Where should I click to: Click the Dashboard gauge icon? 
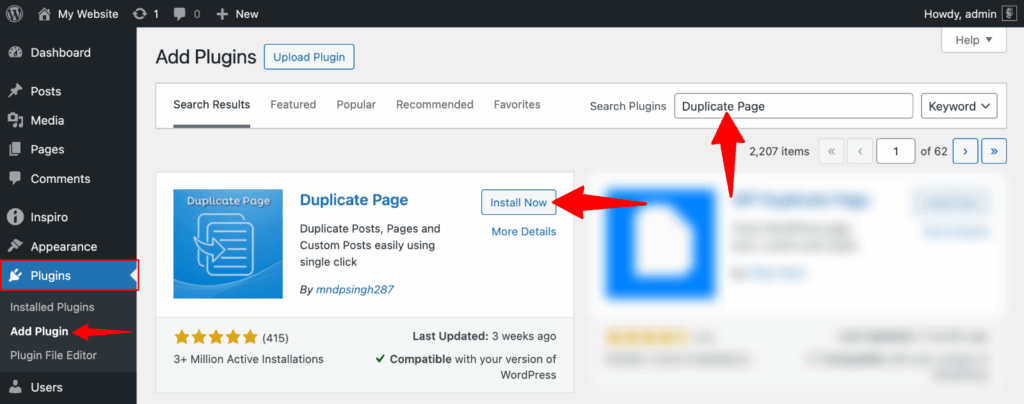(x=16, y=53)
